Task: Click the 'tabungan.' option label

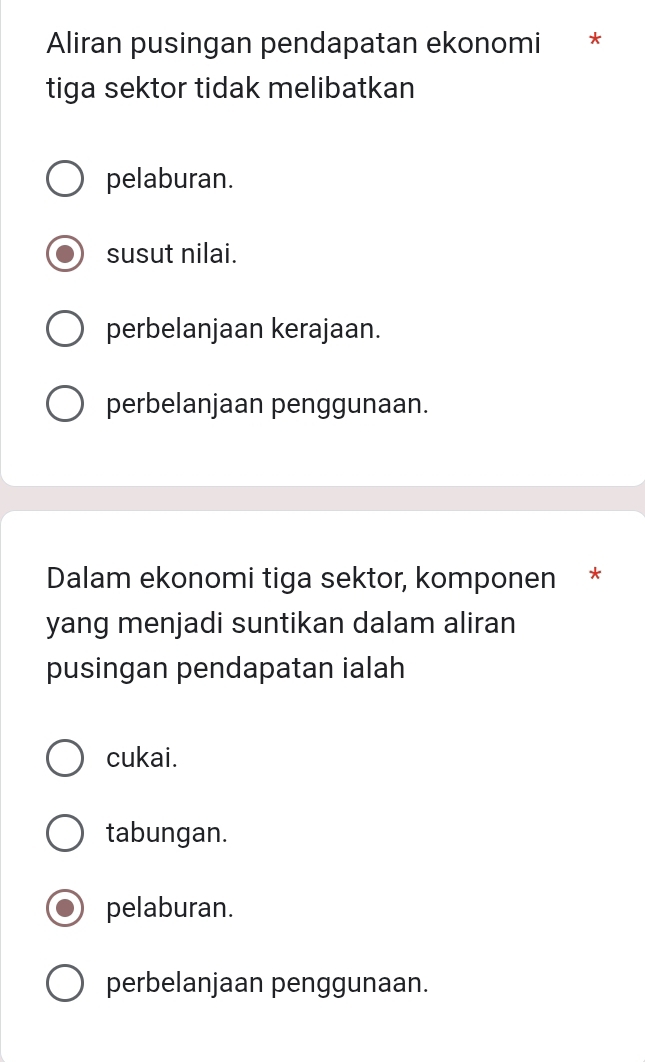Action: (167, 832)
